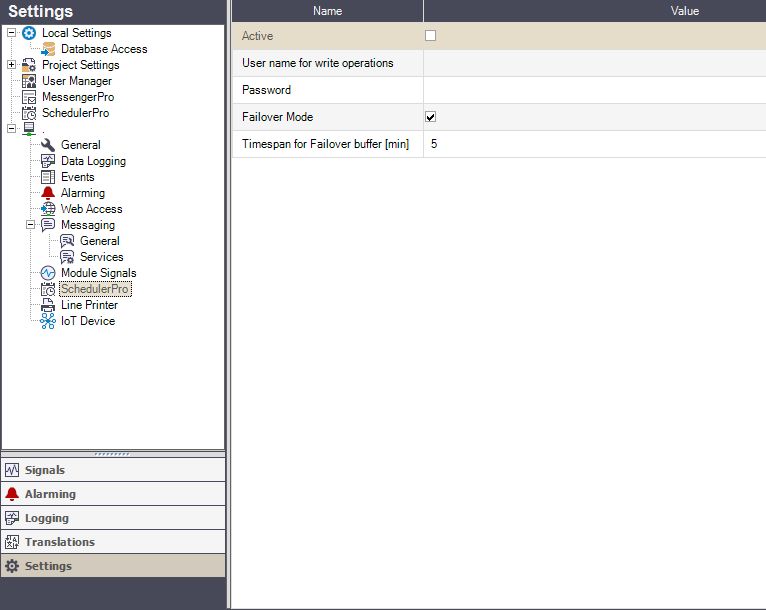Click the Settings gear icon in bottom panel
The image size is (766, 610).
coord(12,566)
